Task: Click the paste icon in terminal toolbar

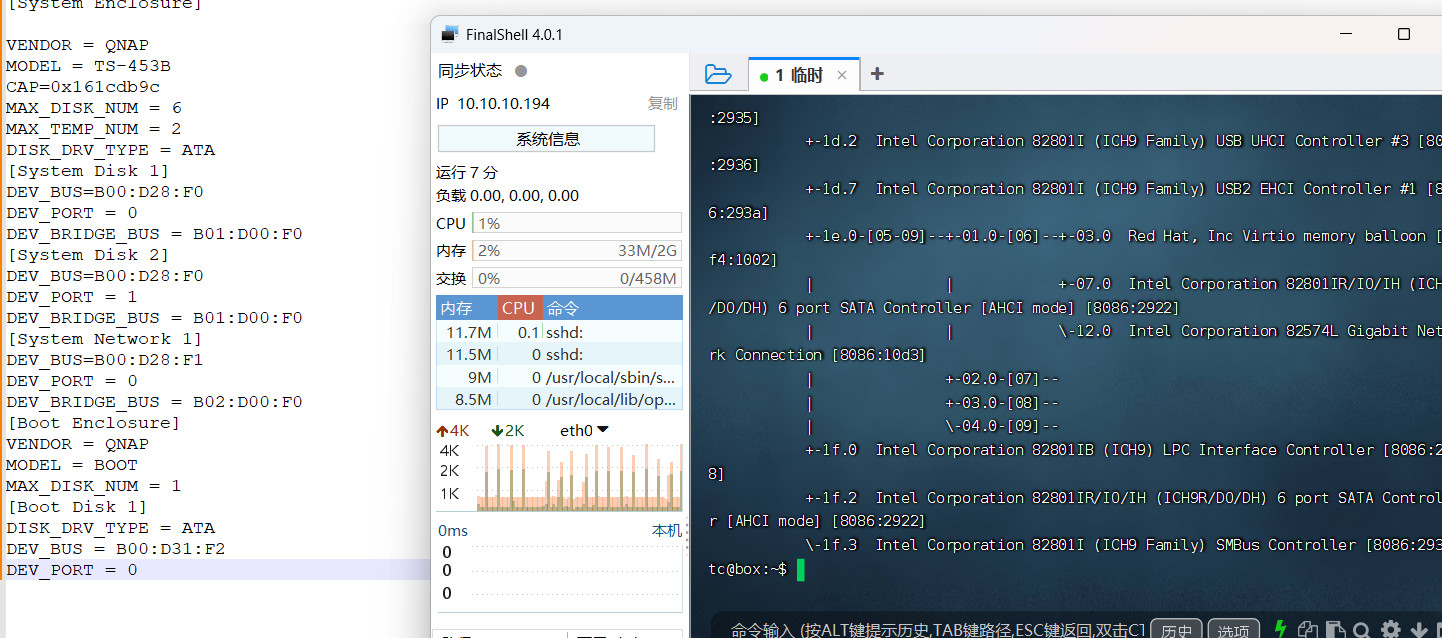Action: [x=1335, y=630]
